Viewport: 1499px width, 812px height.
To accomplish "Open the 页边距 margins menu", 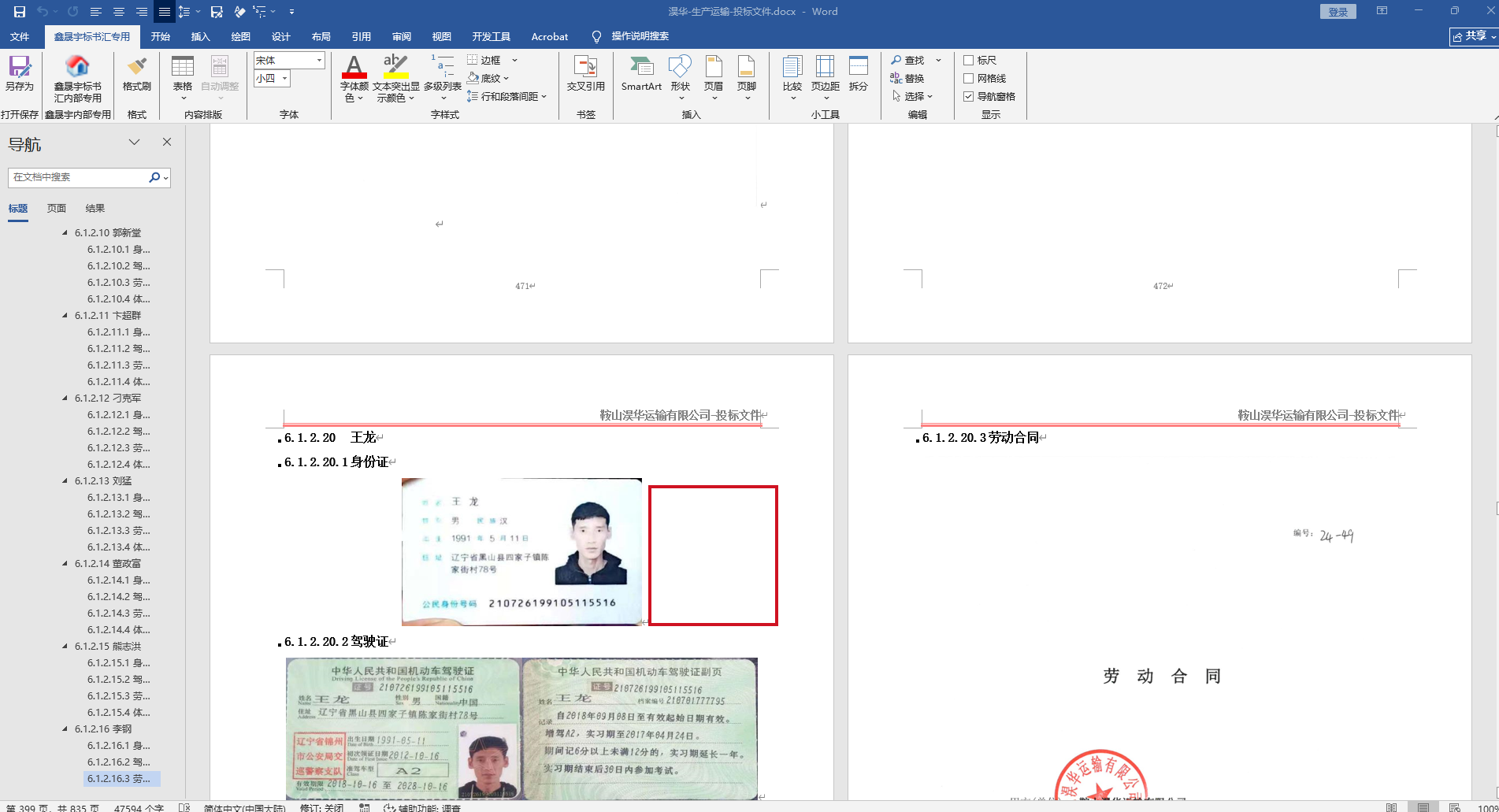I will [826, 78].
